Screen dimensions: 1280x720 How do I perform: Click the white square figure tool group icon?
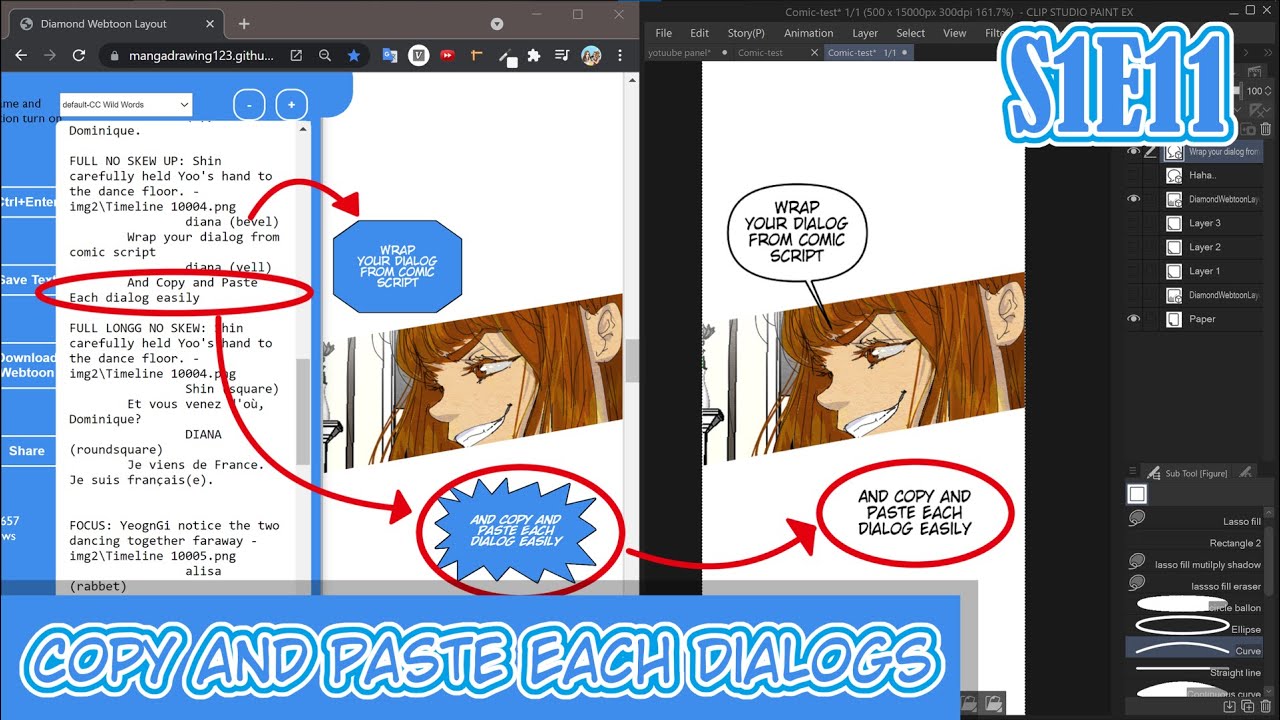pyautogui.click(x=1136, y=494)
